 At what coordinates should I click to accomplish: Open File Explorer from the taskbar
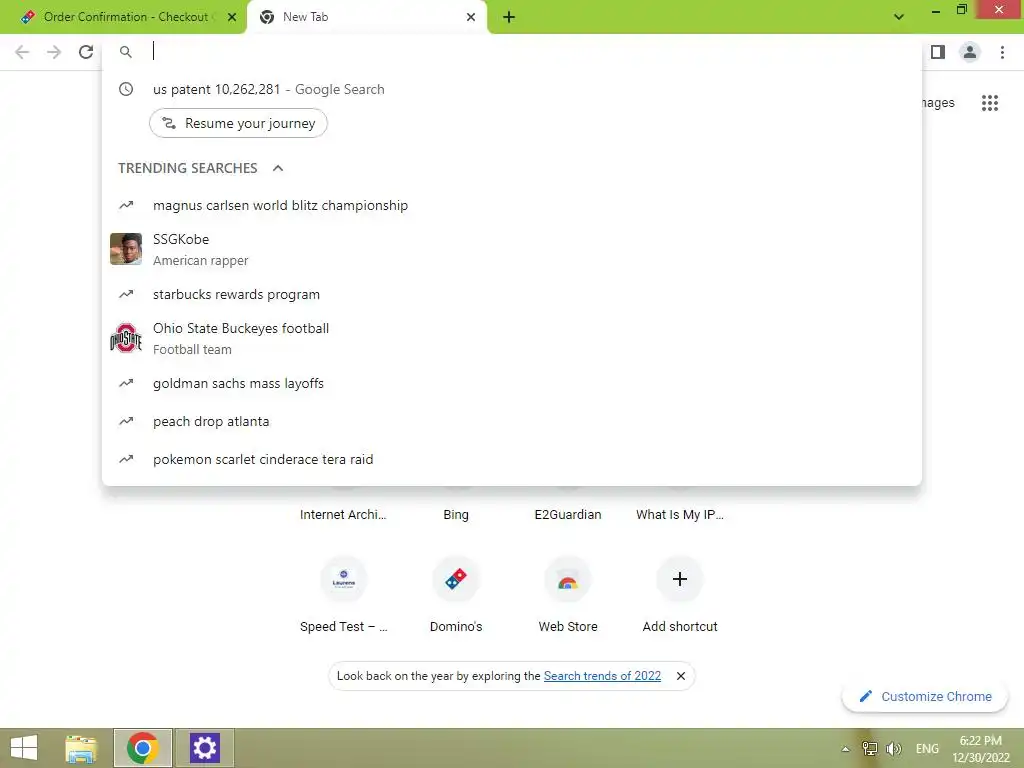point(81,748)
